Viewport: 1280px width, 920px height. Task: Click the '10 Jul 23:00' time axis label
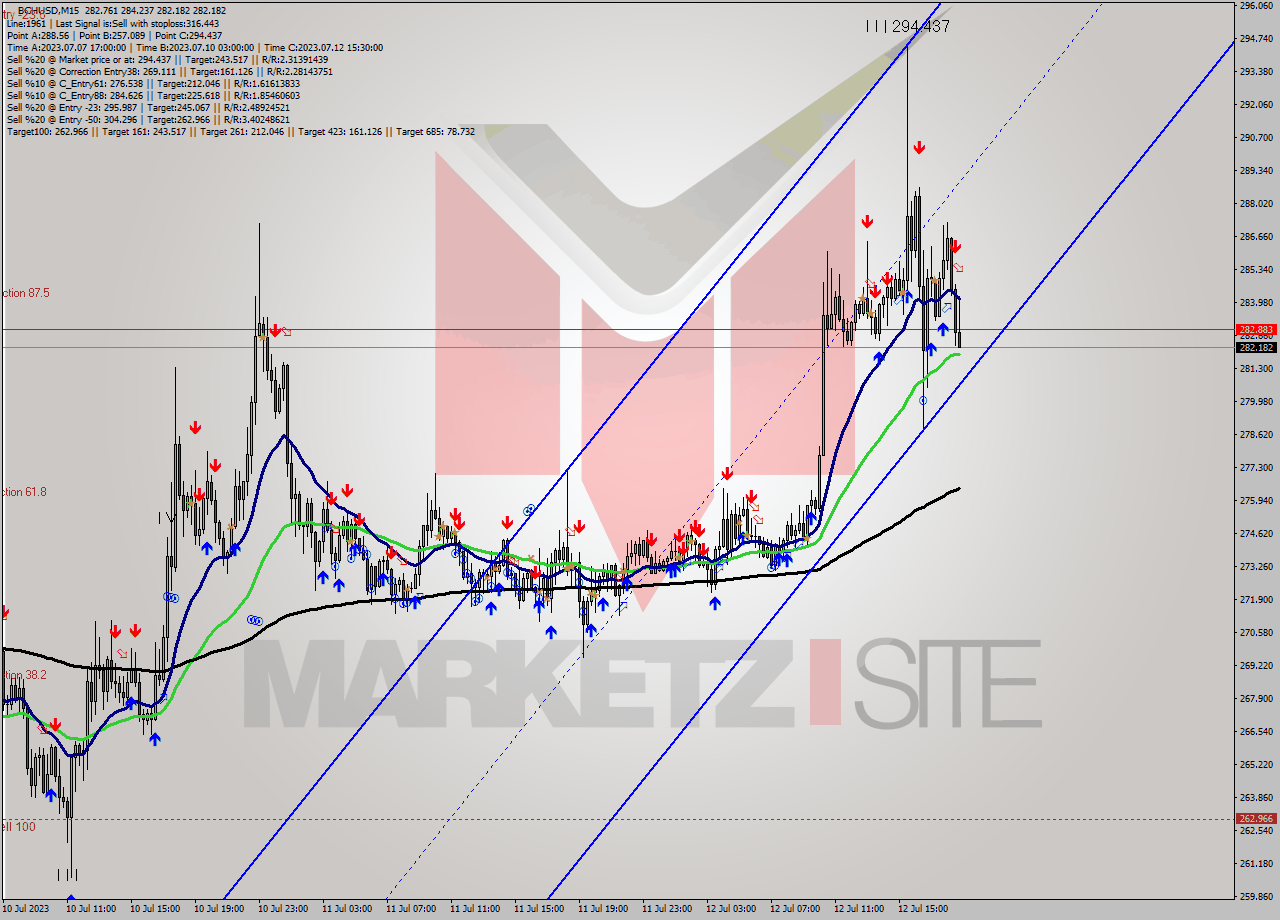click(x=284, y=909)
